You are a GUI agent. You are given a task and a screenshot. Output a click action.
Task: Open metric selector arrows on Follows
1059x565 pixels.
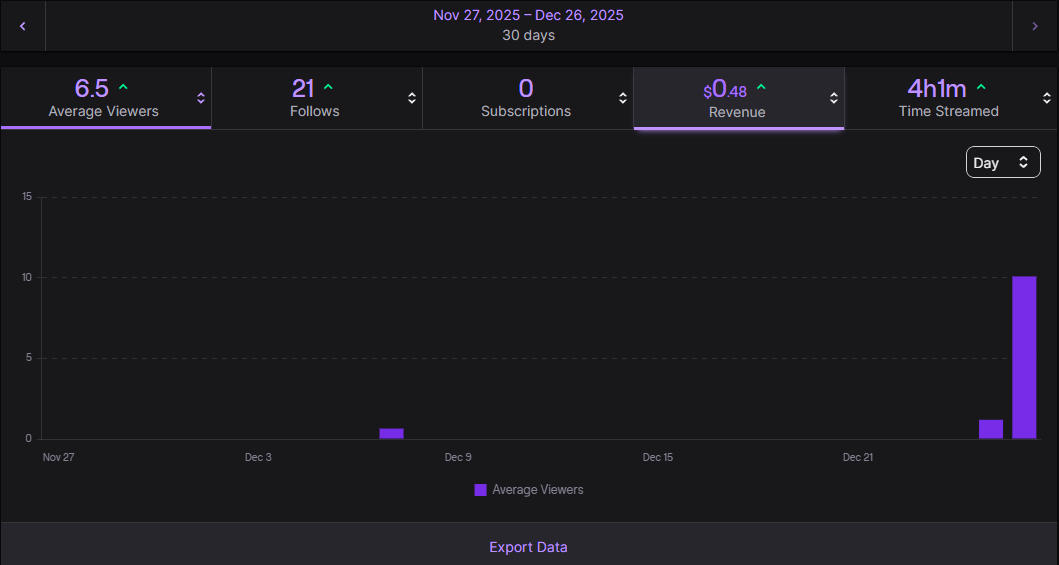[x=412, y=98]
